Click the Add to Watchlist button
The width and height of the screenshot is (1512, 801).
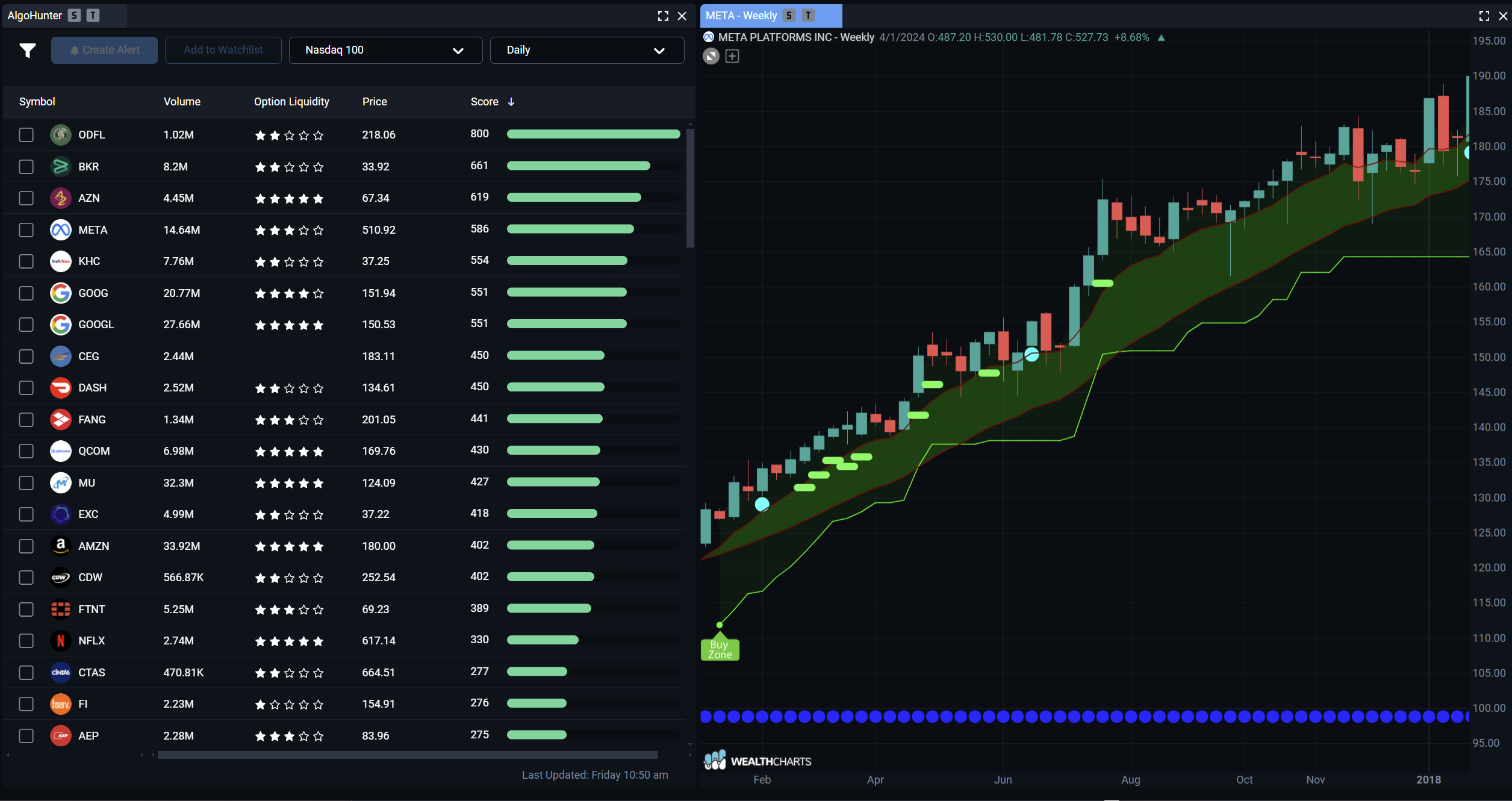point(223,50)
